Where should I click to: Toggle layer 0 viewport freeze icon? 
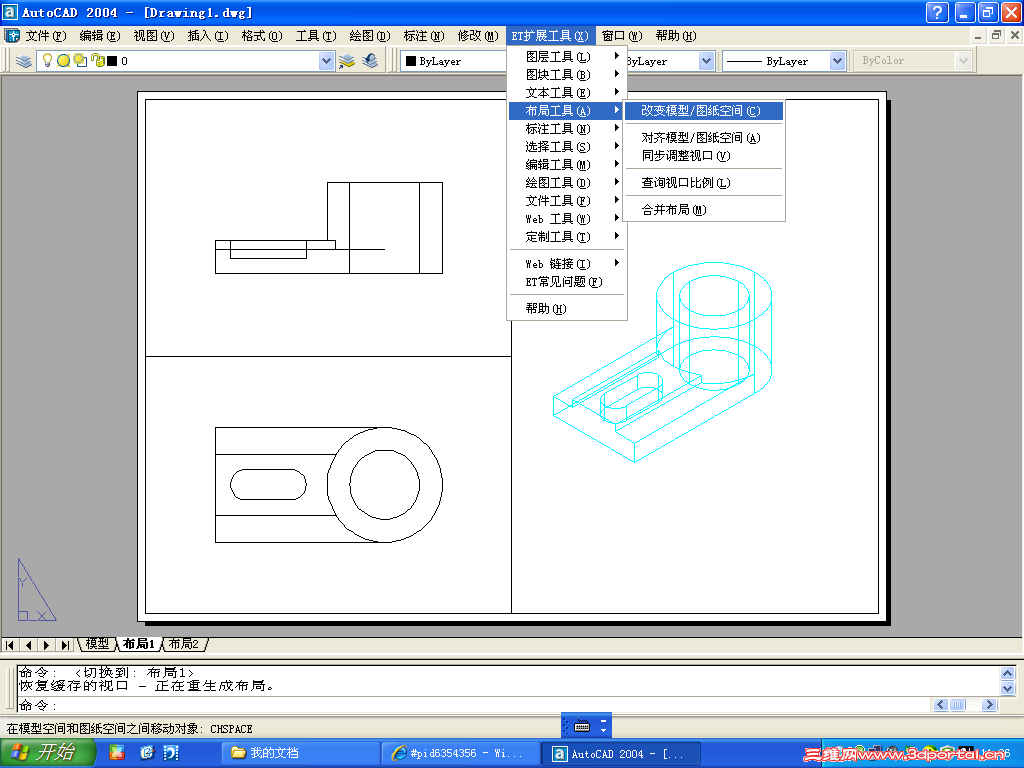point(80,61)
